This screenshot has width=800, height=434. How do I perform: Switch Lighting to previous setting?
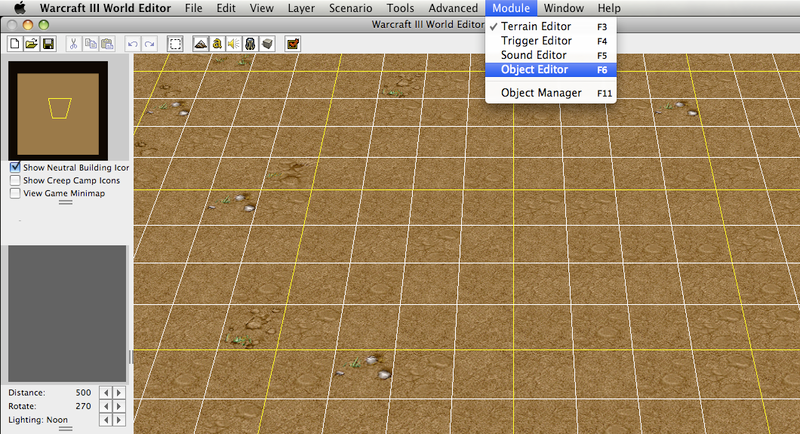106,420
